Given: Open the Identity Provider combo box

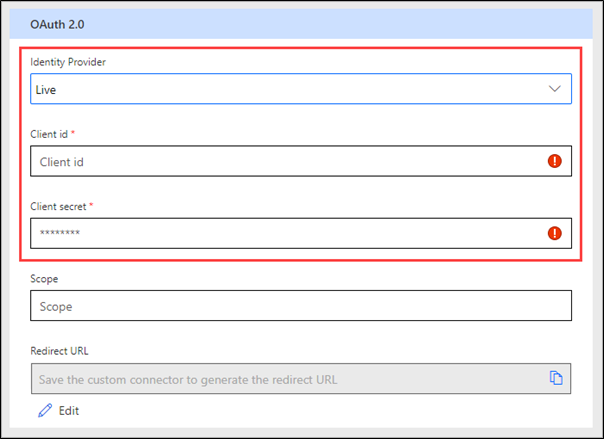Looking at the screenshot, I should click(x=301, y=89).
